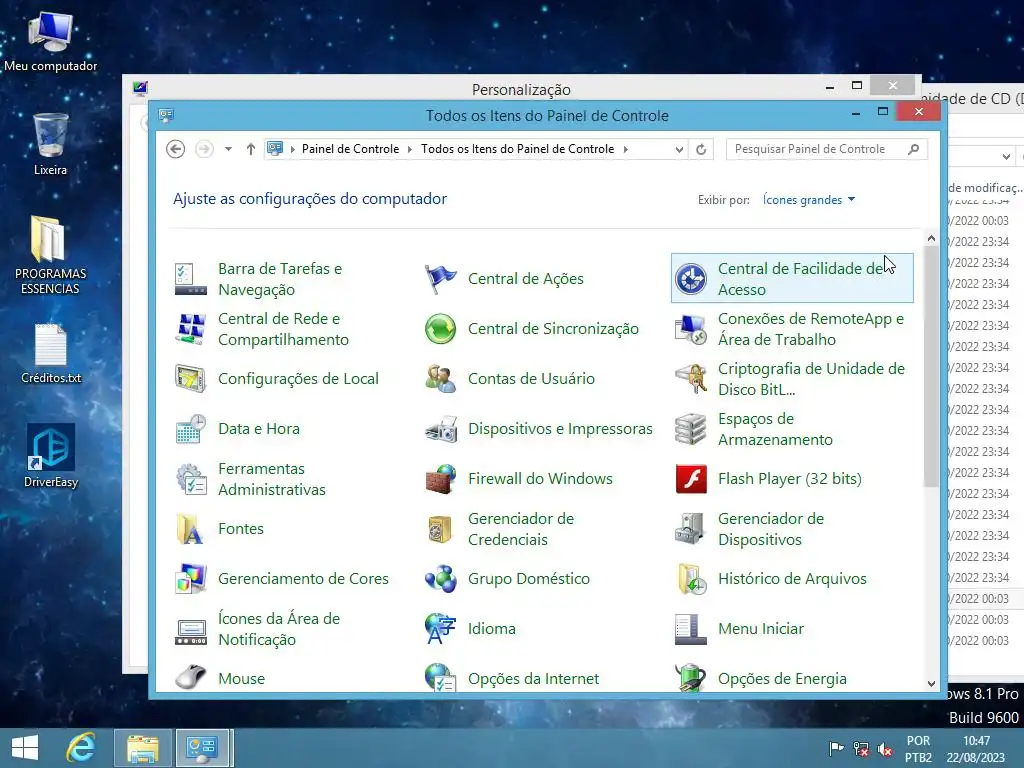This screenshot has width=1024, height=768.
Task: Open the taskbar clock showing 10:47
Action: 976,749
